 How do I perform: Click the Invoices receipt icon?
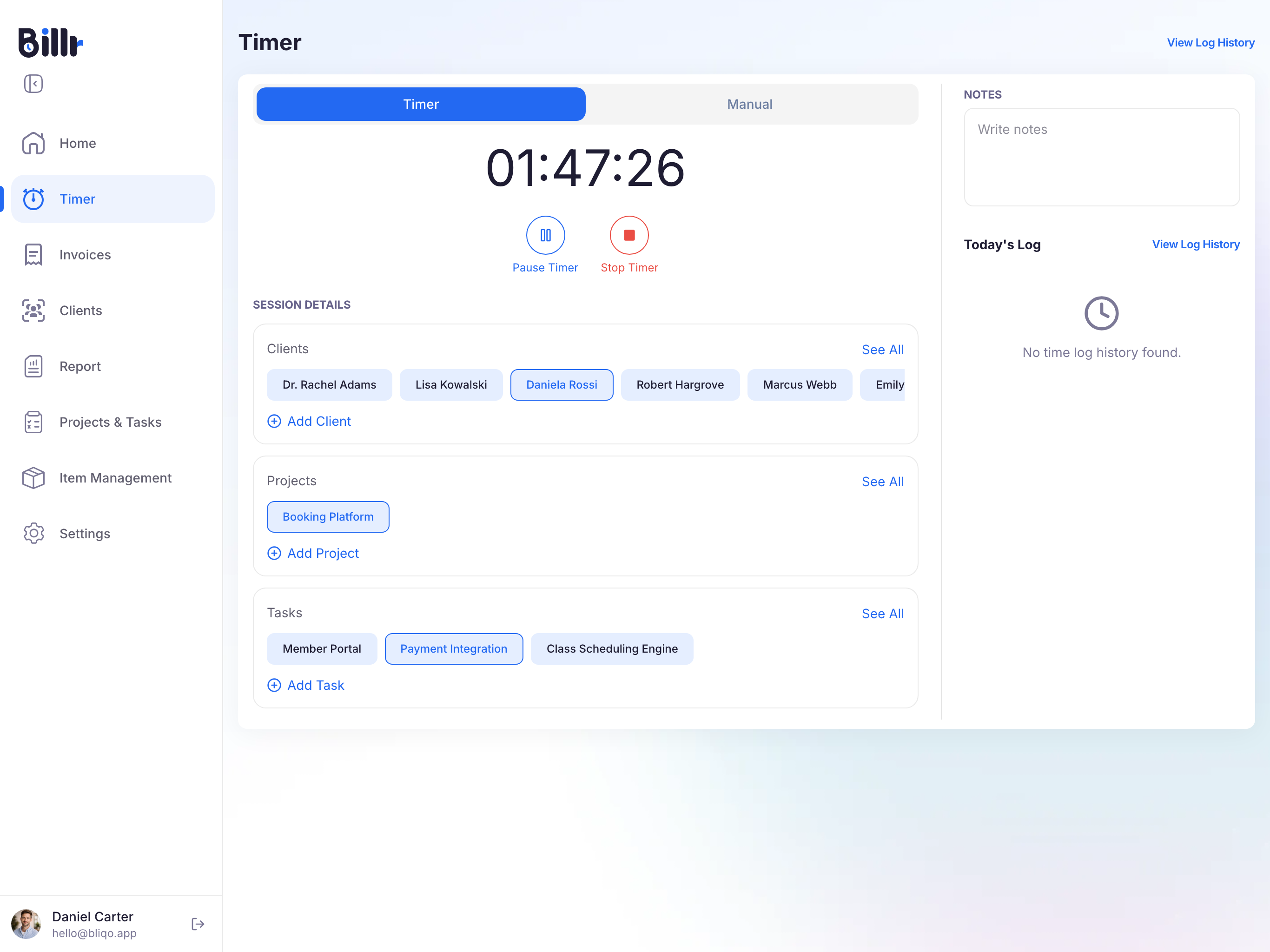point(33,254)
